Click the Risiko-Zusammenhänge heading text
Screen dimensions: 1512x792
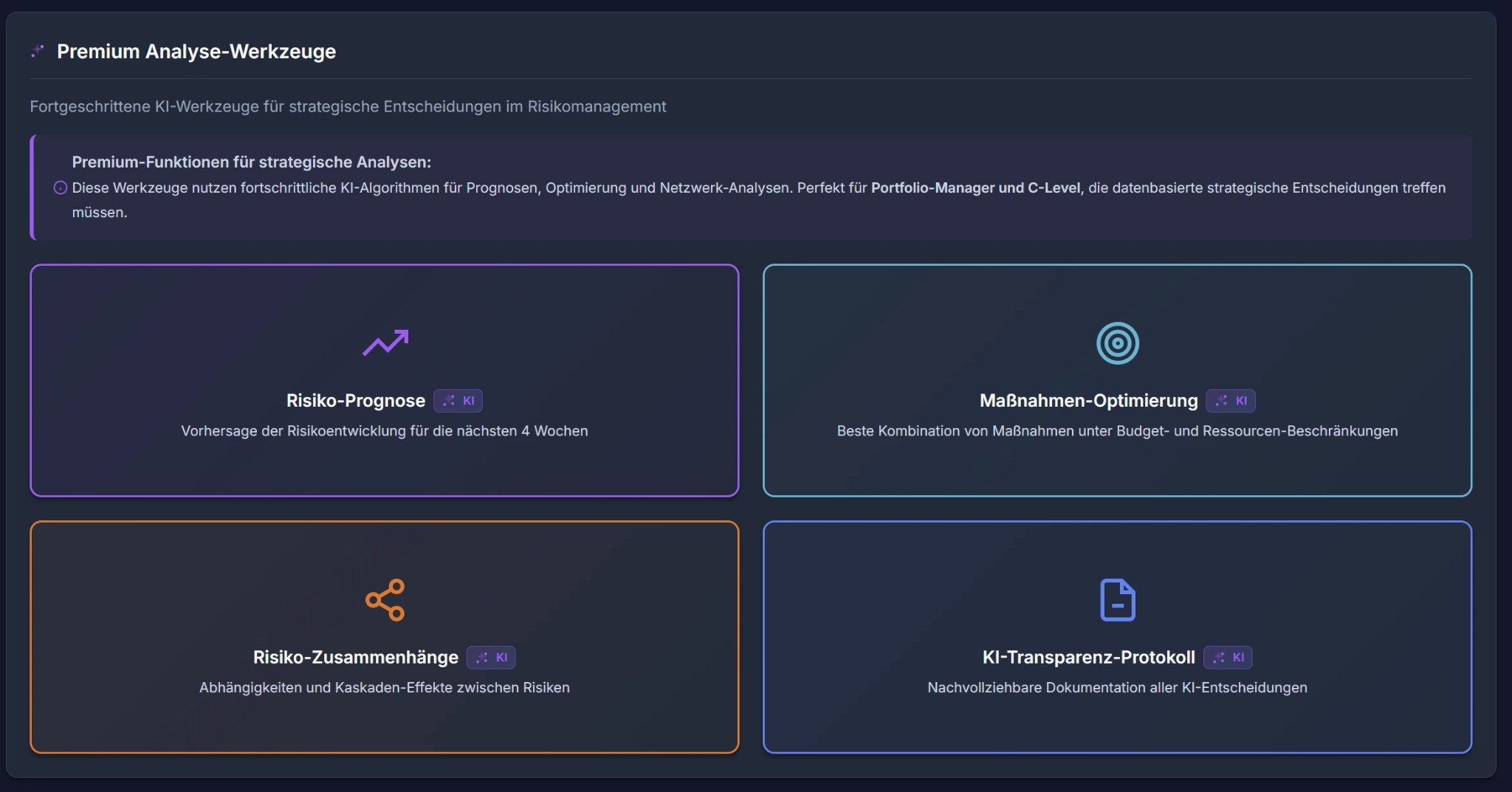[x=355, y=657]
